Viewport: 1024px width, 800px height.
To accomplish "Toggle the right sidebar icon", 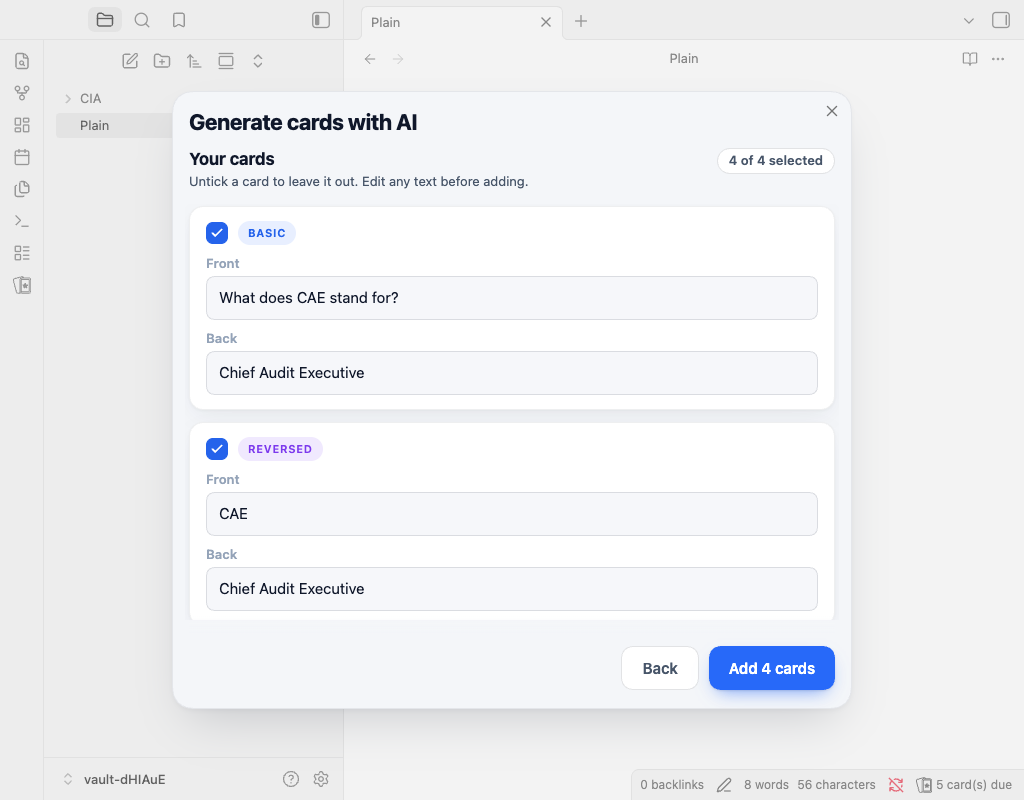I will click(x=1000, y=20).
